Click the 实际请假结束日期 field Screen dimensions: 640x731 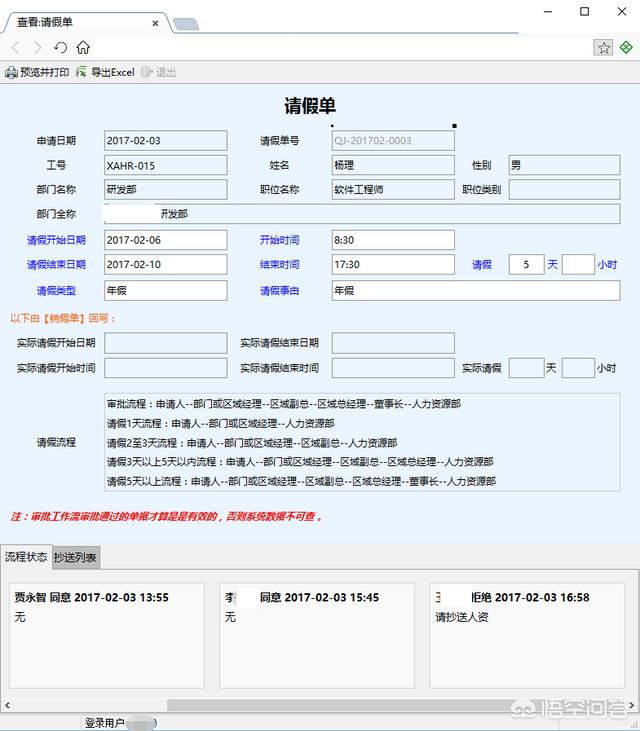click(393, 343)
